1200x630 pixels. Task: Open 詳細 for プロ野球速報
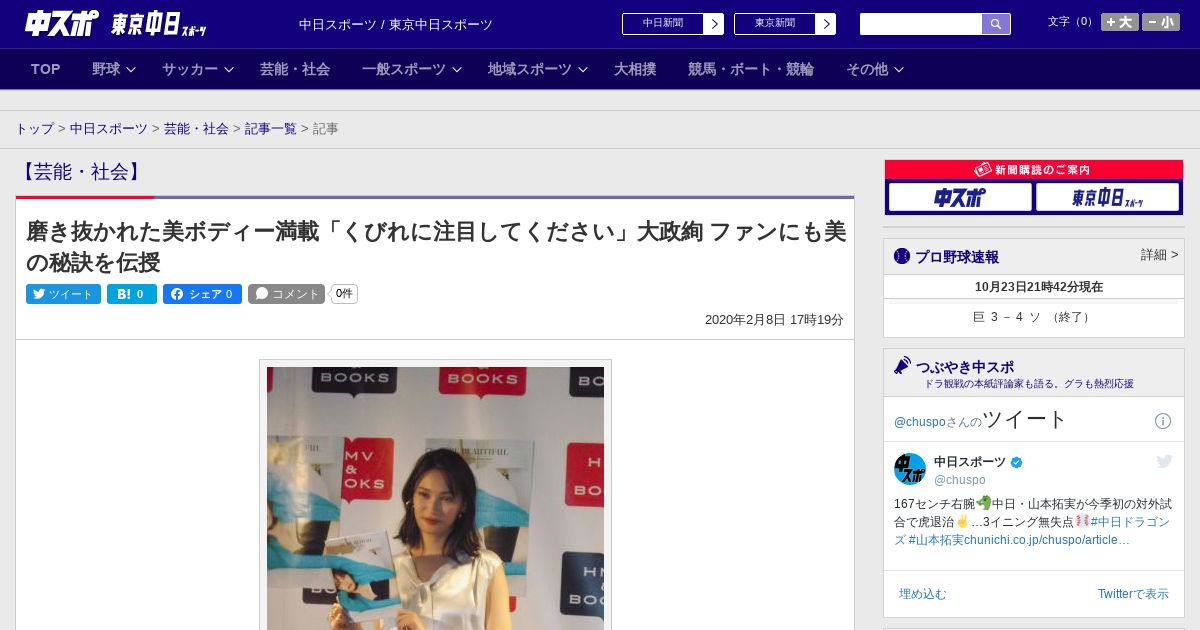click(x=1160, y=255)
